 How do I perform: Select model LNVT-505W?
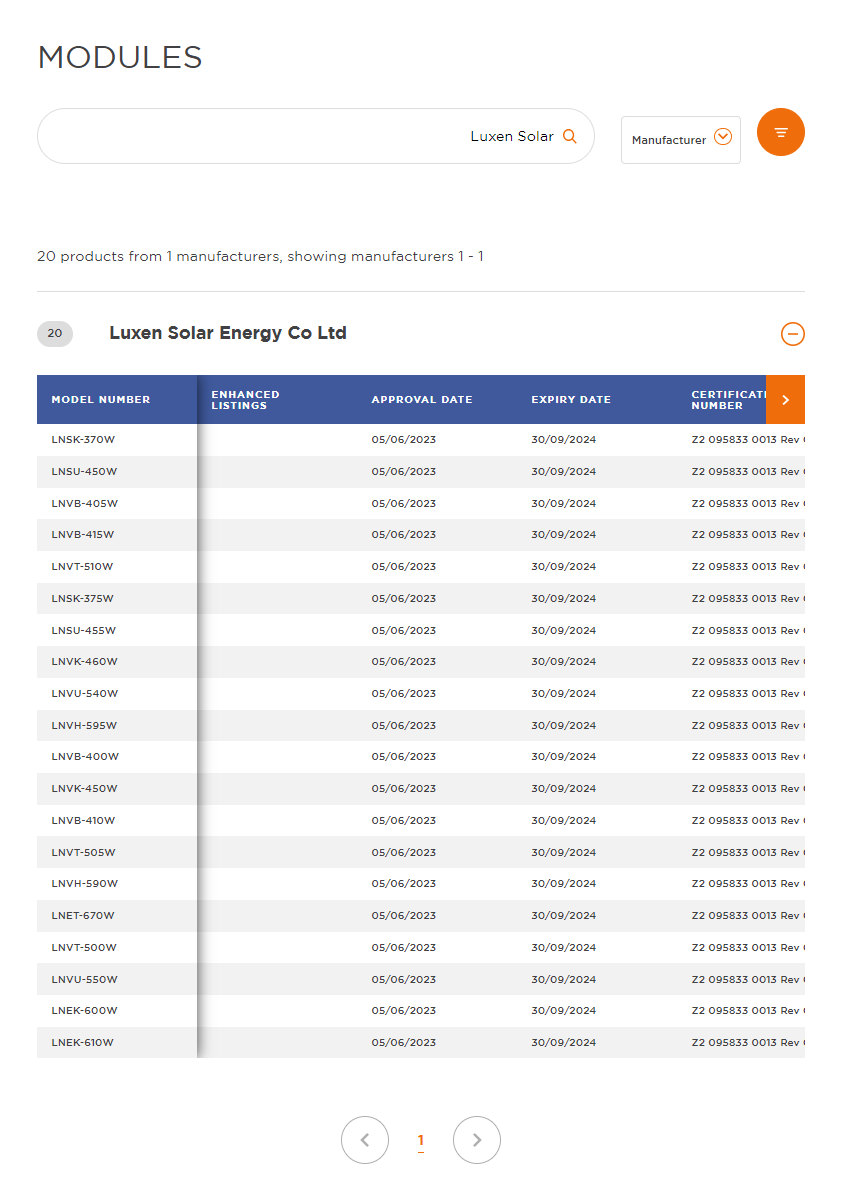point(83,852)
